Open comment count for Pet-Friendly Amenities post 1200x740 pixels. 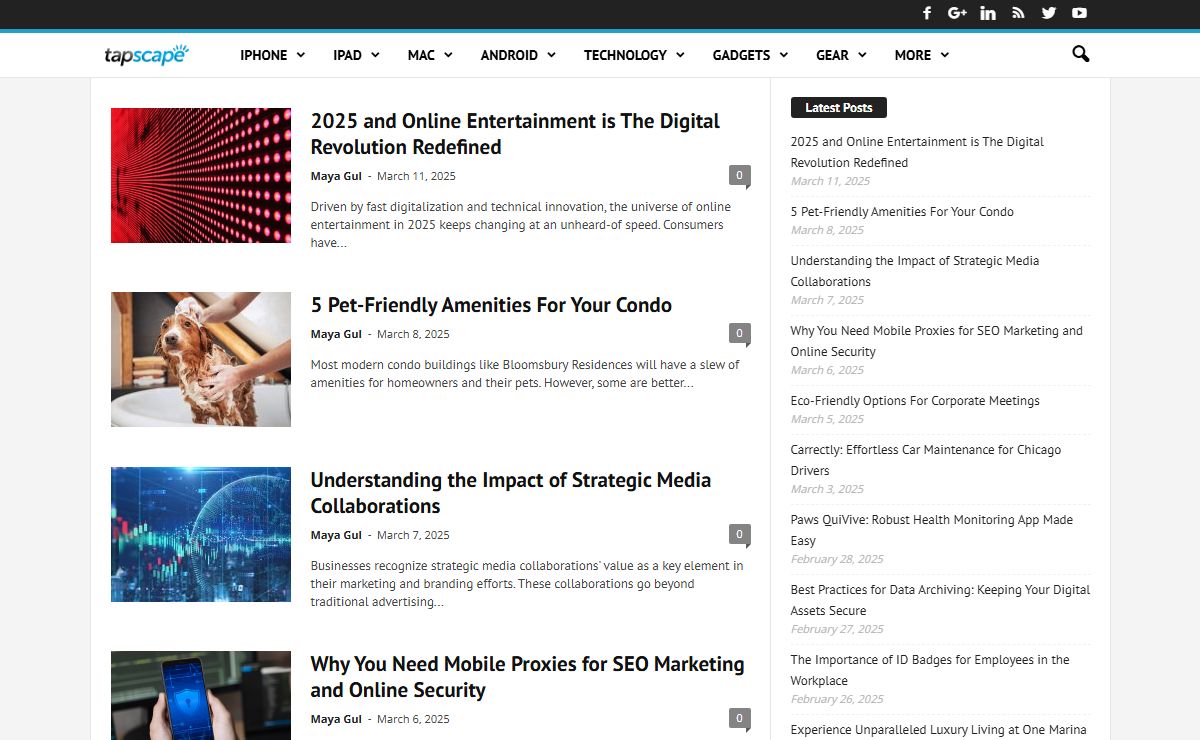tap(739, 334)
